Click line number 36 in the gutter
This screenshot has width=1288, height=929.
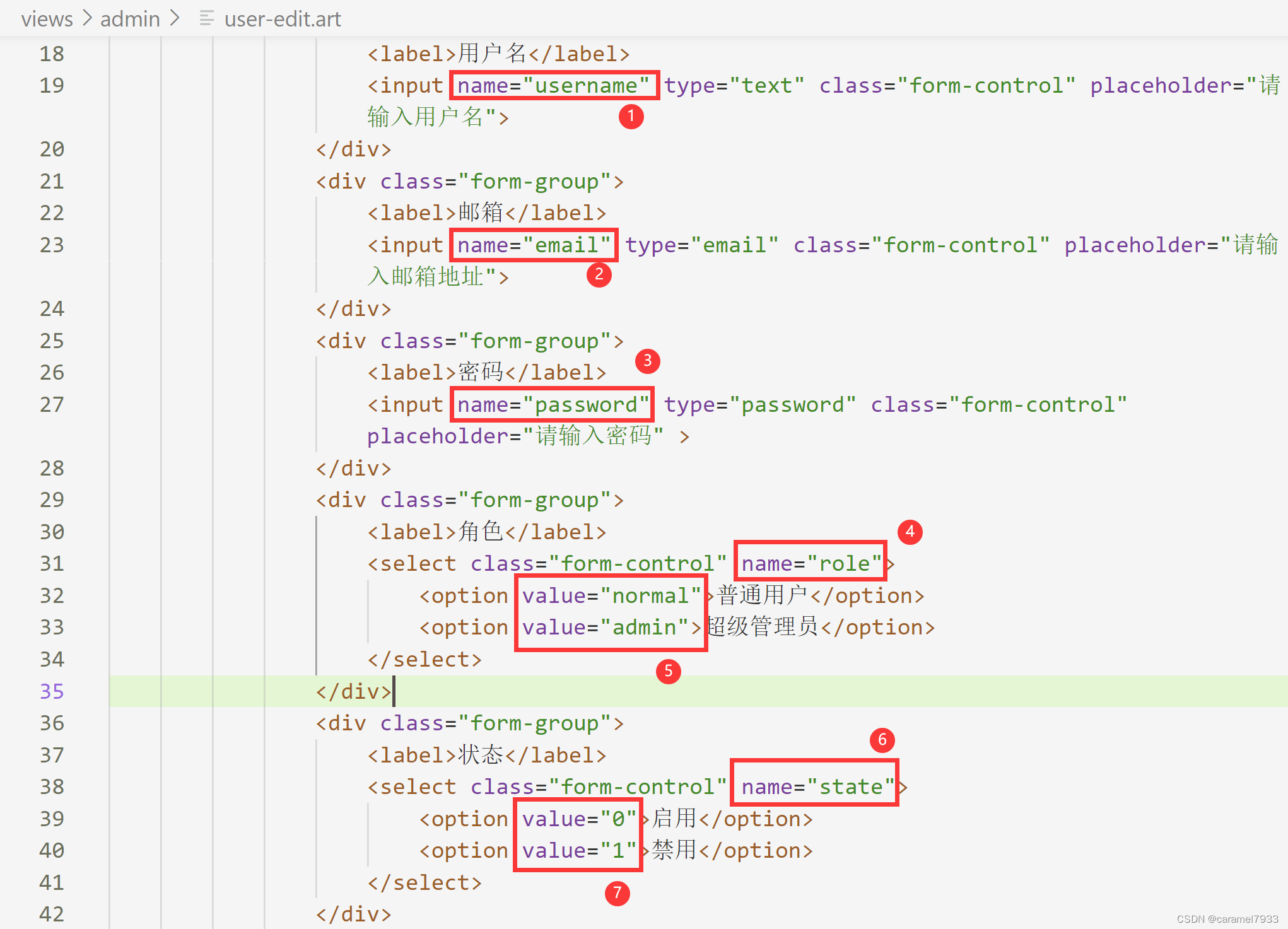(x=52, y=723)
